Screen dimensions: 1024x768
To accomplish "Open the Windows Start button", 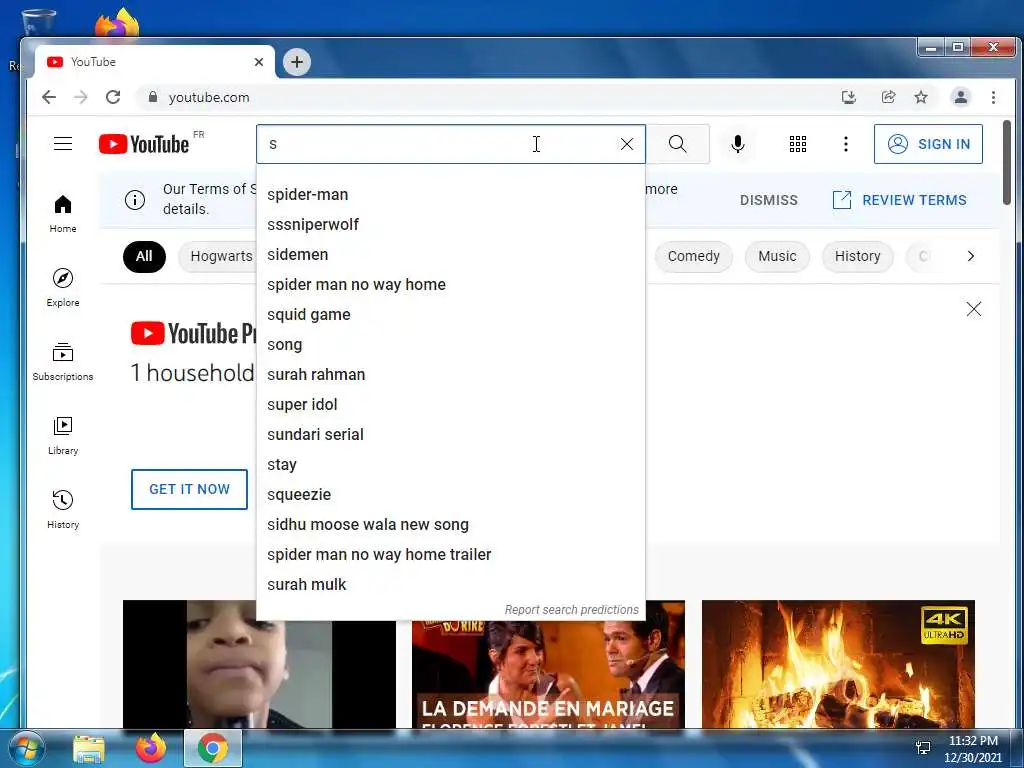I will [x=27, y=748].
